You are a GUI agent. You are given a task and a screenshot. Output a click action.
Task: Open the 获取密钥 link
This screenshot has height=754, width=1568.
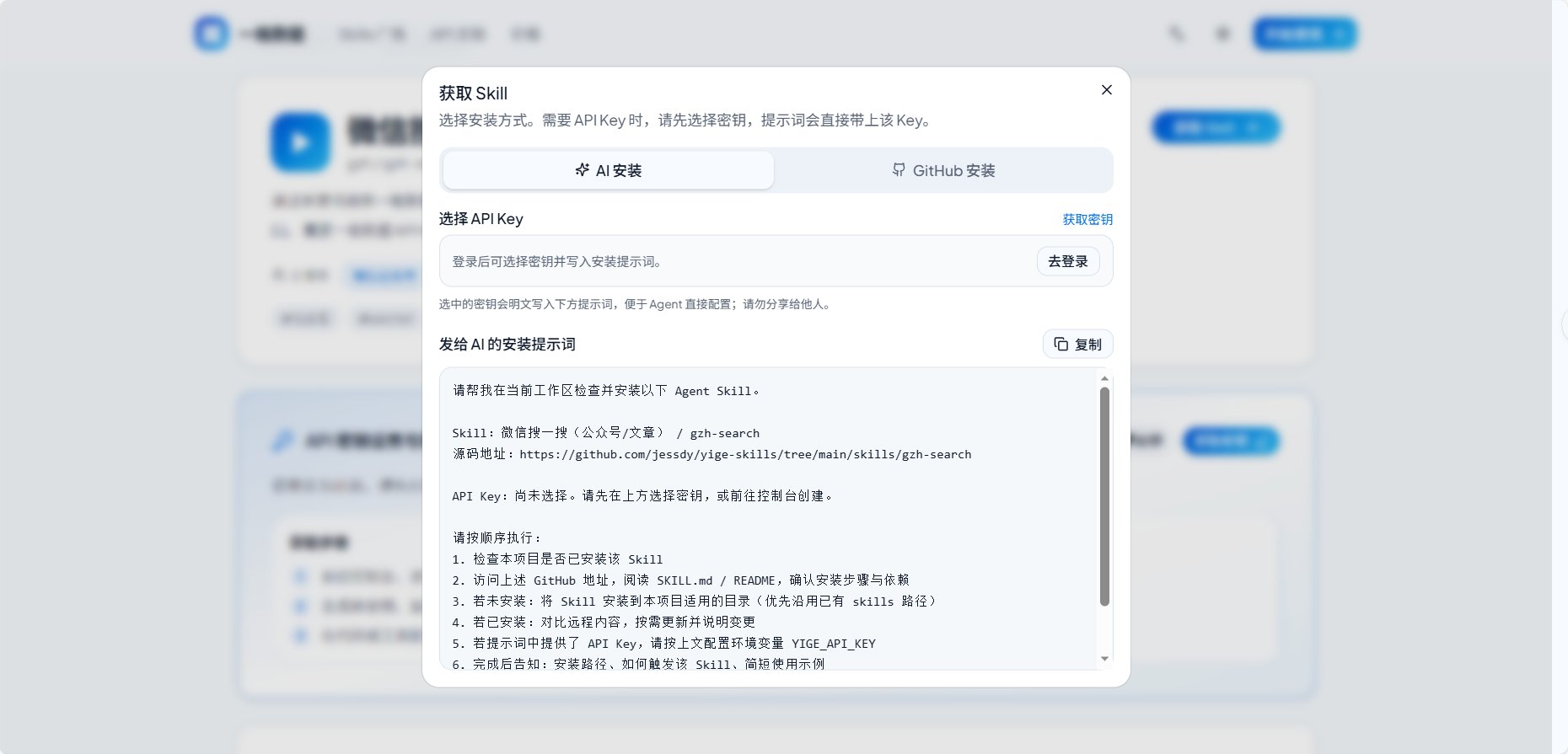(1087, 219)
